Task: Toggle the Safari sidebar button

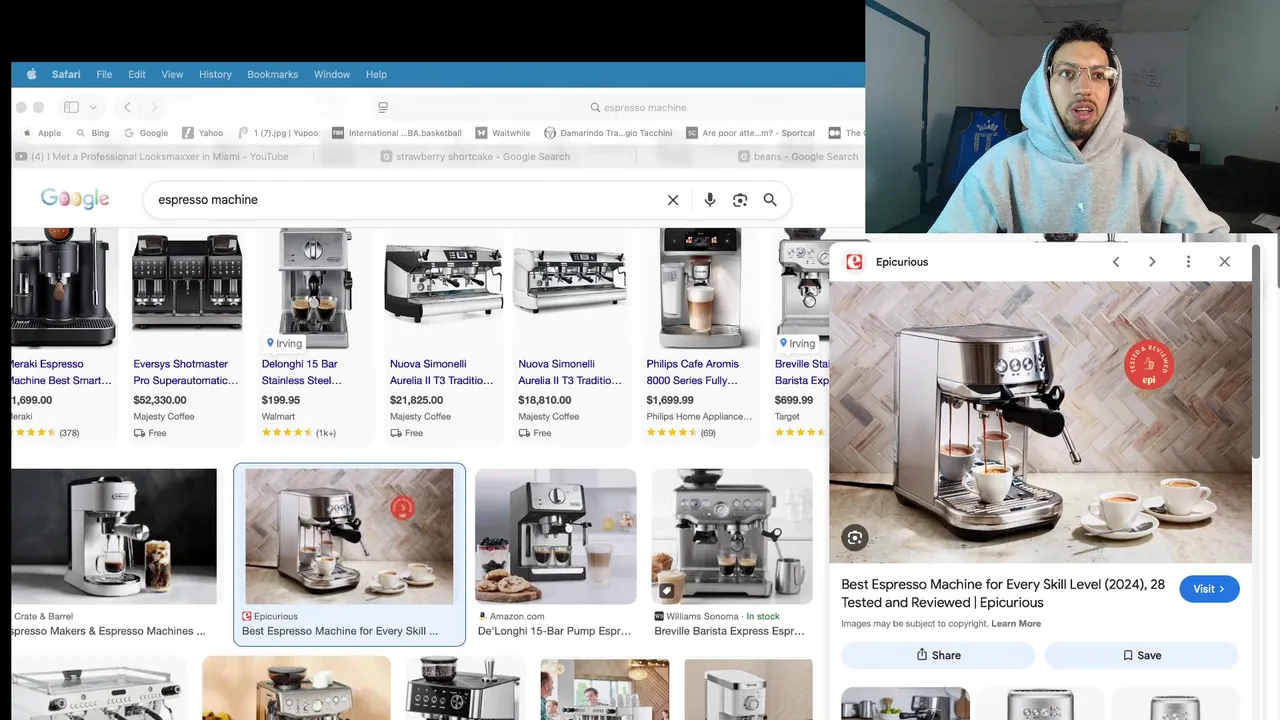Action: click(71, 107)
